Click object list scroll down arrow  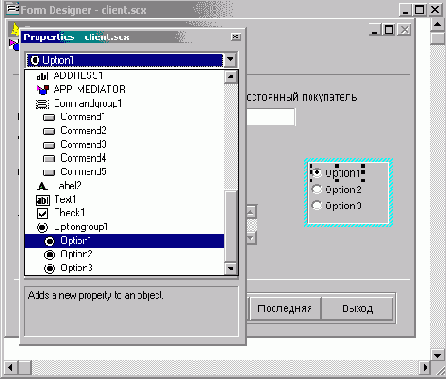coord(231,268)
